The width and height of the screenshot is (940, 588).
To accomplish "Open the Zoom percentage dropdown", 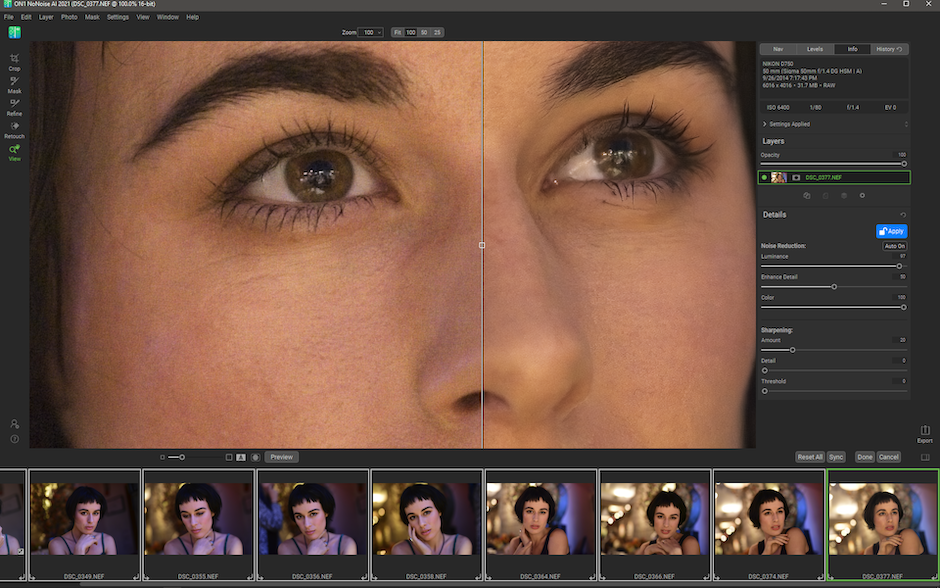I will tap(371, 32).
